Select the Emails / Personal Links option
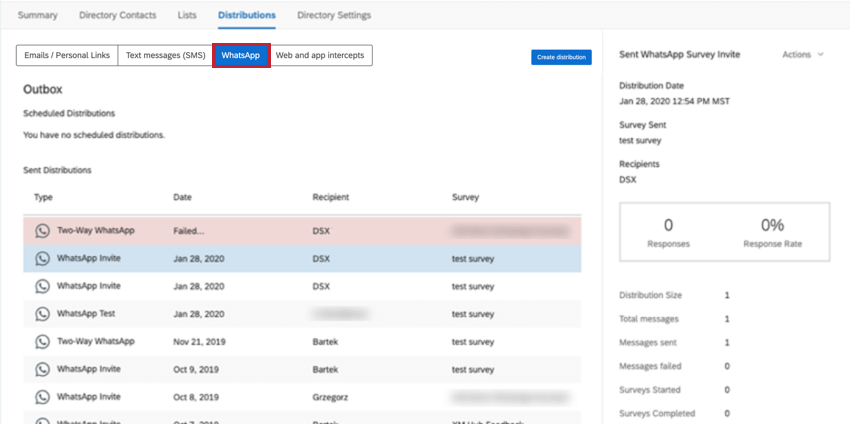This screenshot has width=850, height=424. point(67,56)
